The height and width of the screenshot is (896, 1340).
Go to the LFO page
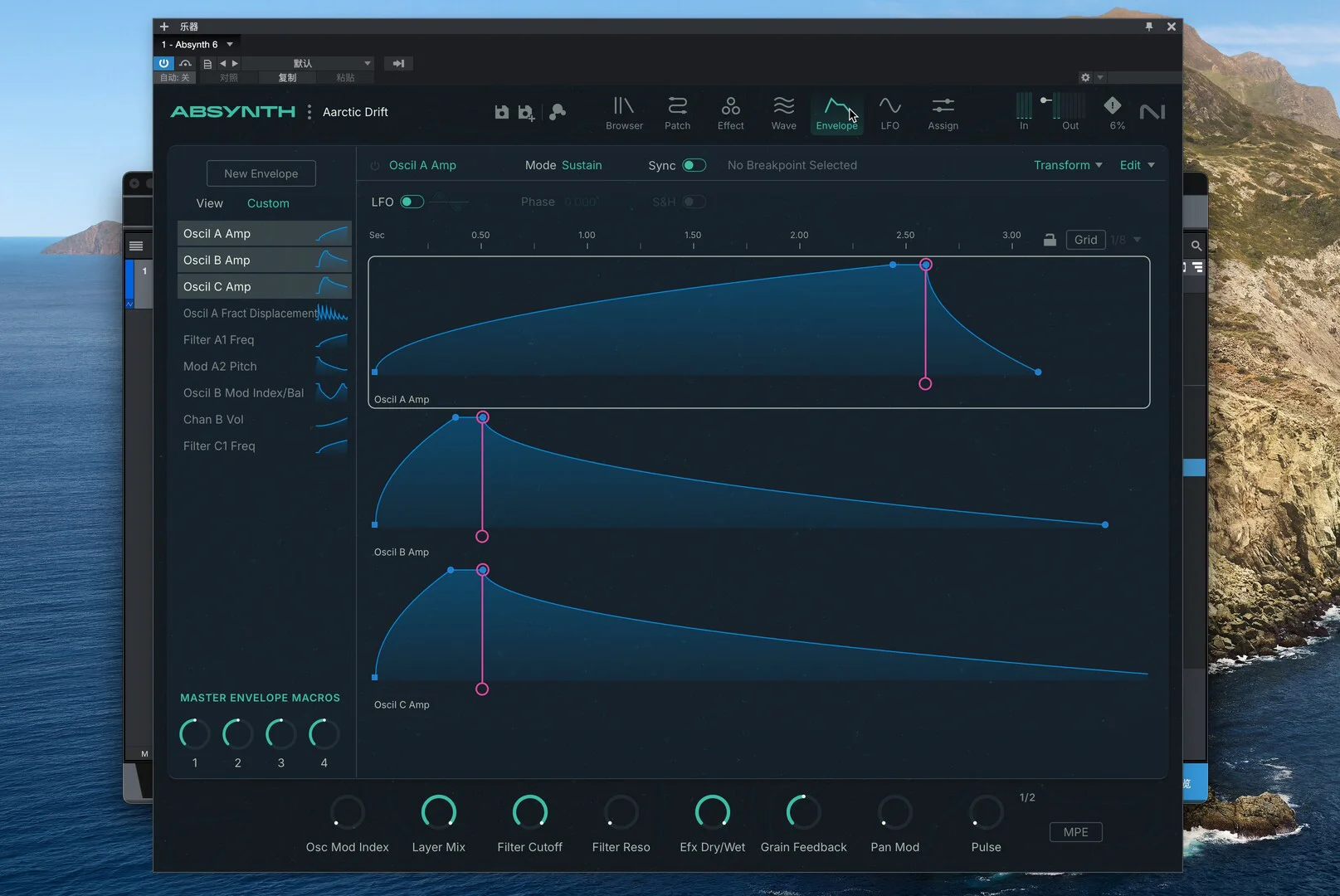tap(889, 113)
